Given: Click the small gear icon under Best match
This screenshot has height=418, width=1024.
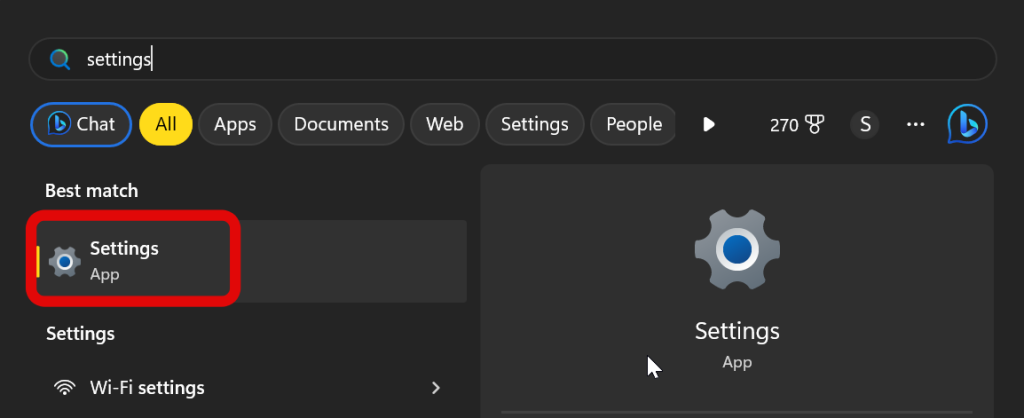Looking at the screenshot, I should click(65, 261).
